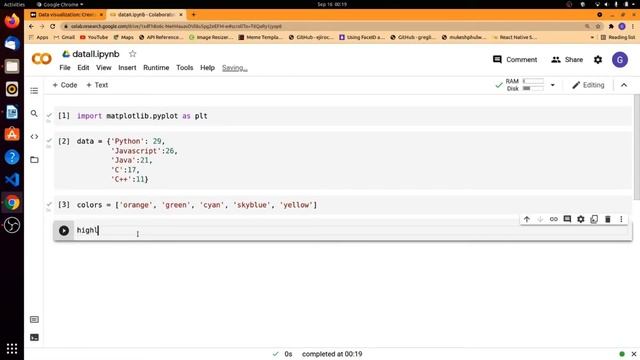Open more cell actions menu

[x=621, y=219]
